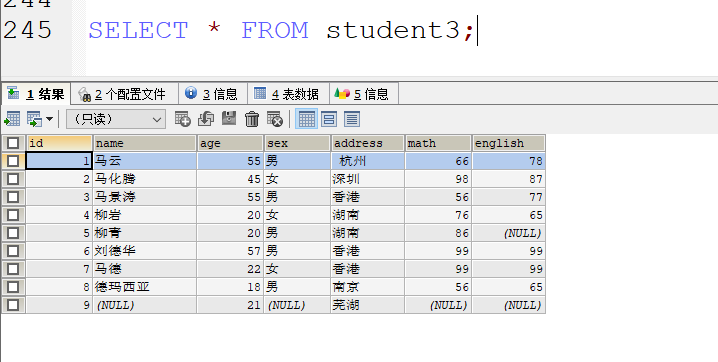Sort by the id column header
718x362 pixels.
point(60,143)
